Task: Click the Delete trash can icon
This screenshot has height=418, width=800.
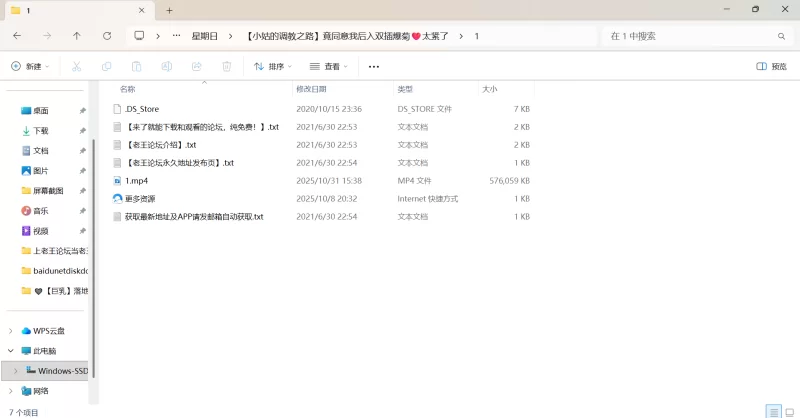Action: point(227,67)
